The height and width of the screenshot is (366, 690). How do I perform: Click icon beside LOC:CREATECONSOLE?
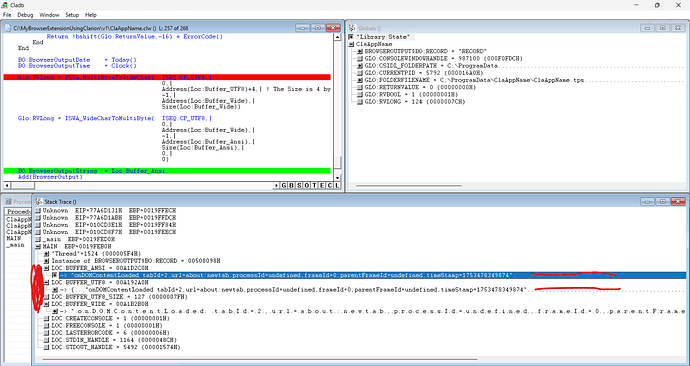click(x=47, y=318)
